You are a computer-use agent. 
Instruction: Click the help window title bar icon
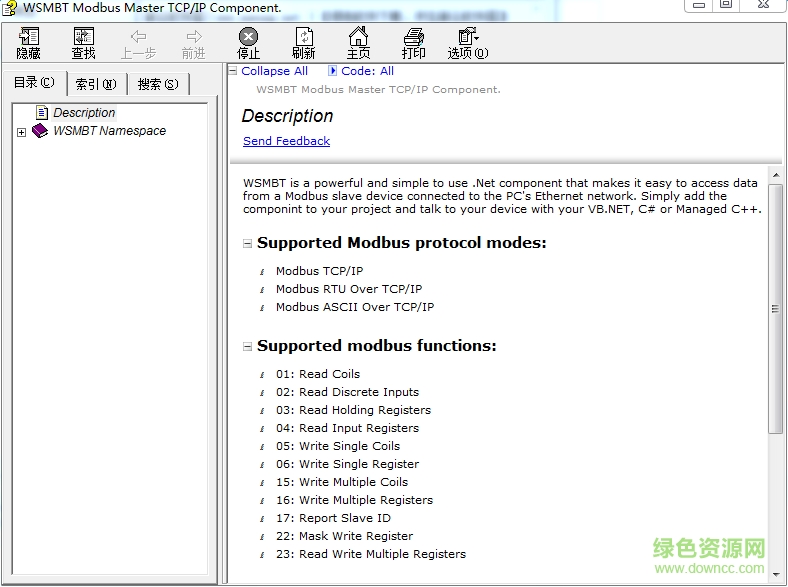click(10, 8)
